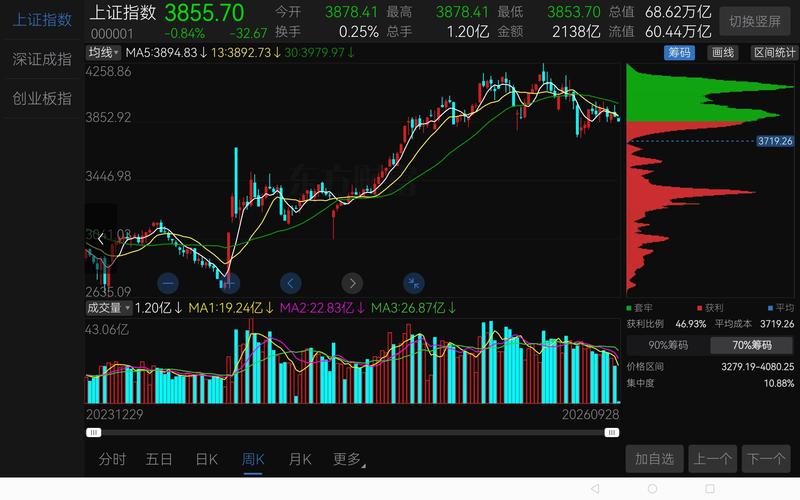Screen dimensions: 800x500
Task: Tap the 上证指数 title in the header
Action: click(x=122, y=13)
